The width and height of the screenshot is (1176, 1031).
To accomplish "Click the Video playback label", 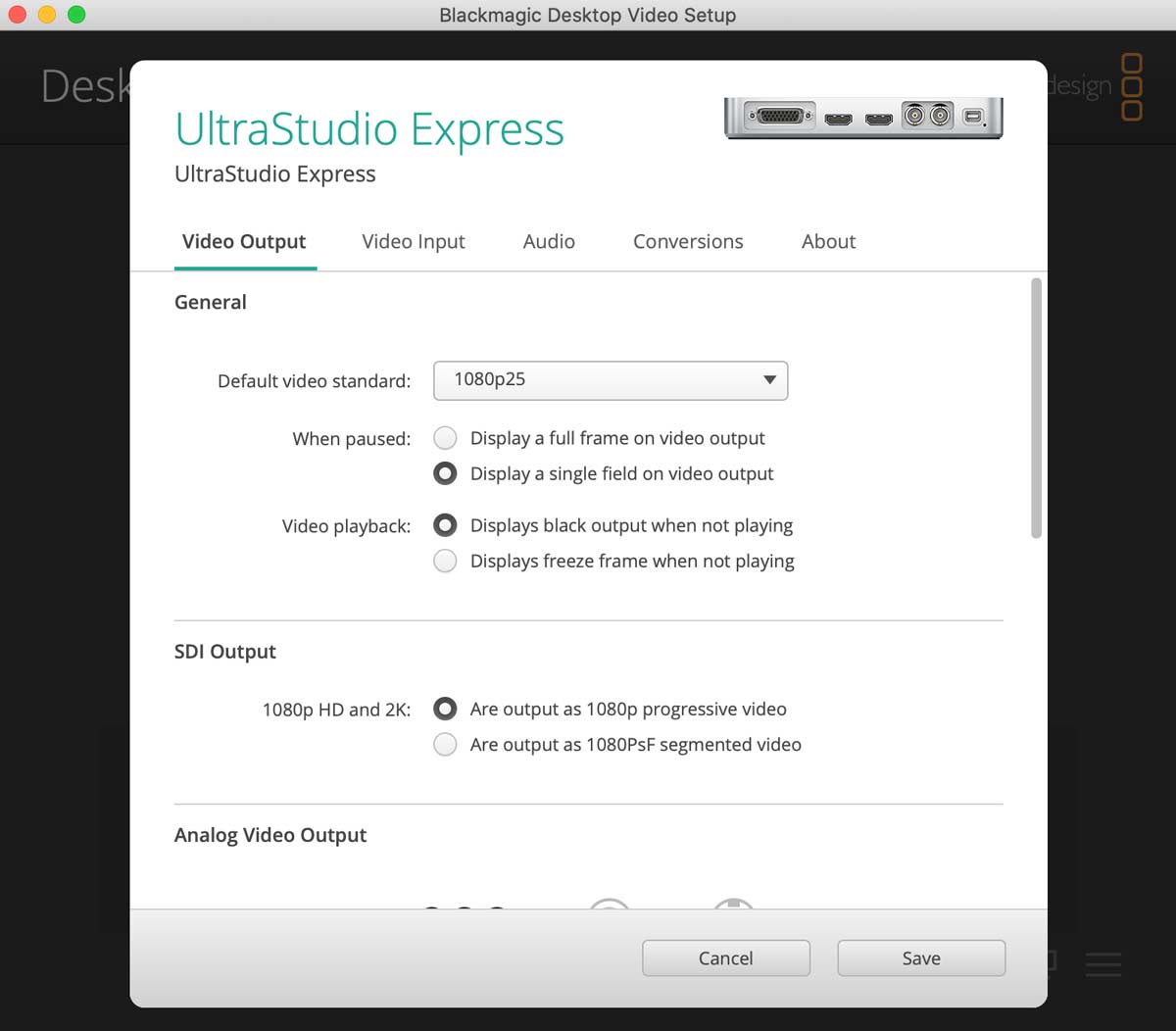I will point(346,526).
